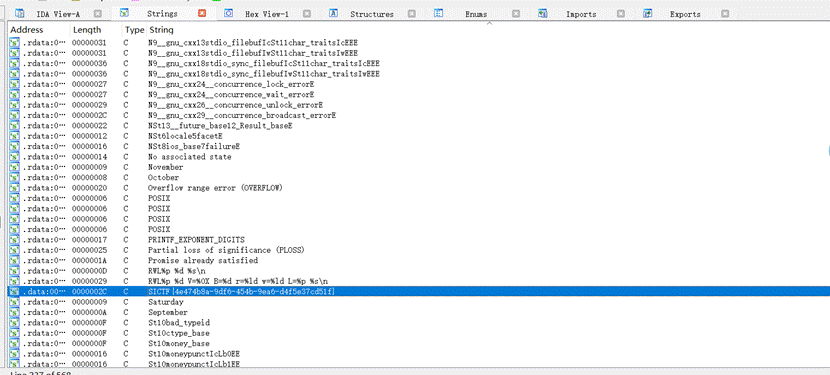Close the Enums tab

[516, 14]
